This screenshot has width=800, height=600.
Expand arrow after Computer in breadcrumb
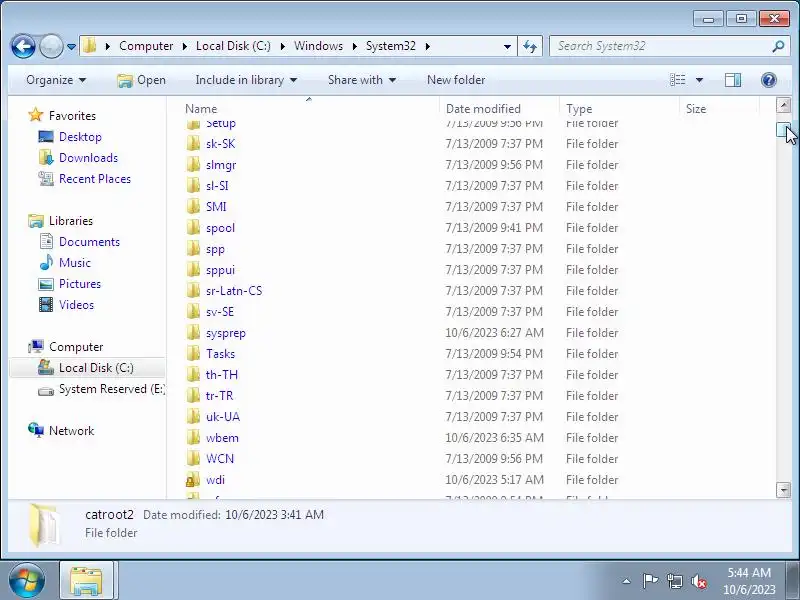[x=185, y=46]
